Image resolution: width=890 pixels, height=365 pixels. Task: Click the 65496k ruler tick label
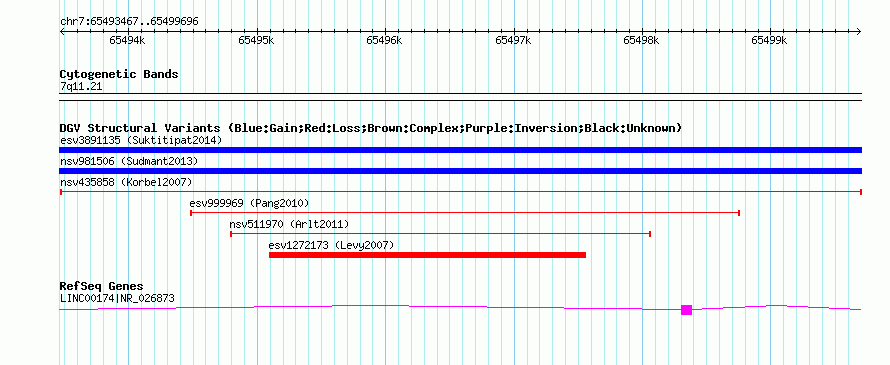(x=385, y=40)
